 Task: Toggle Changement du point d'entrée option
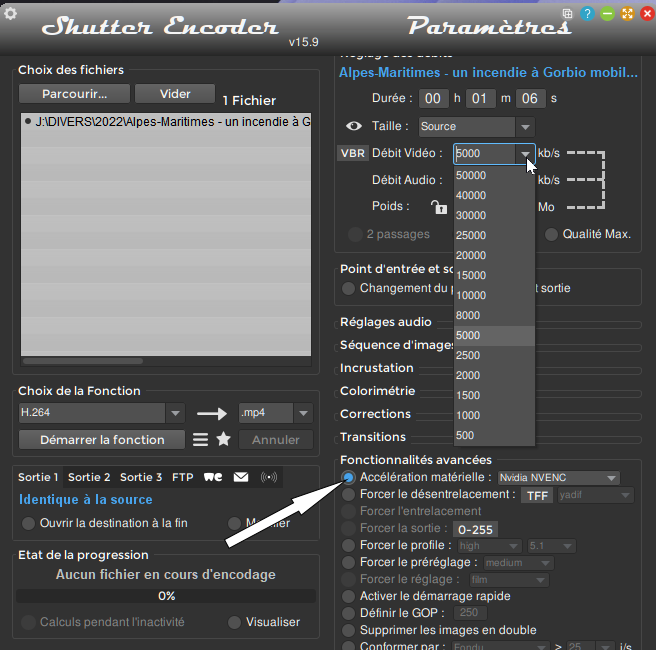(348, 288)
